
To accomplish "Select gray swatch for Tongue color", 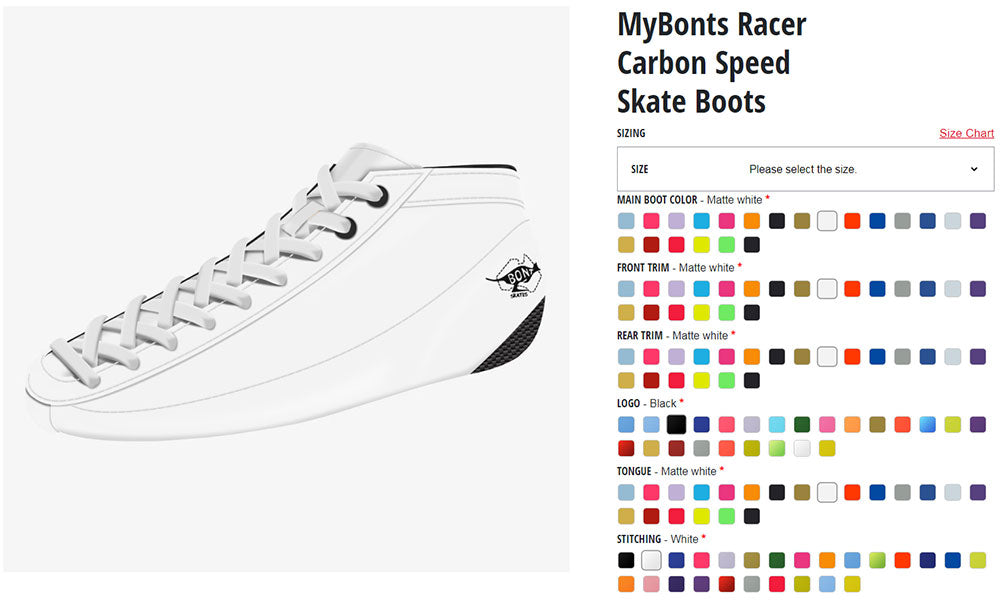I will point(902,493).
